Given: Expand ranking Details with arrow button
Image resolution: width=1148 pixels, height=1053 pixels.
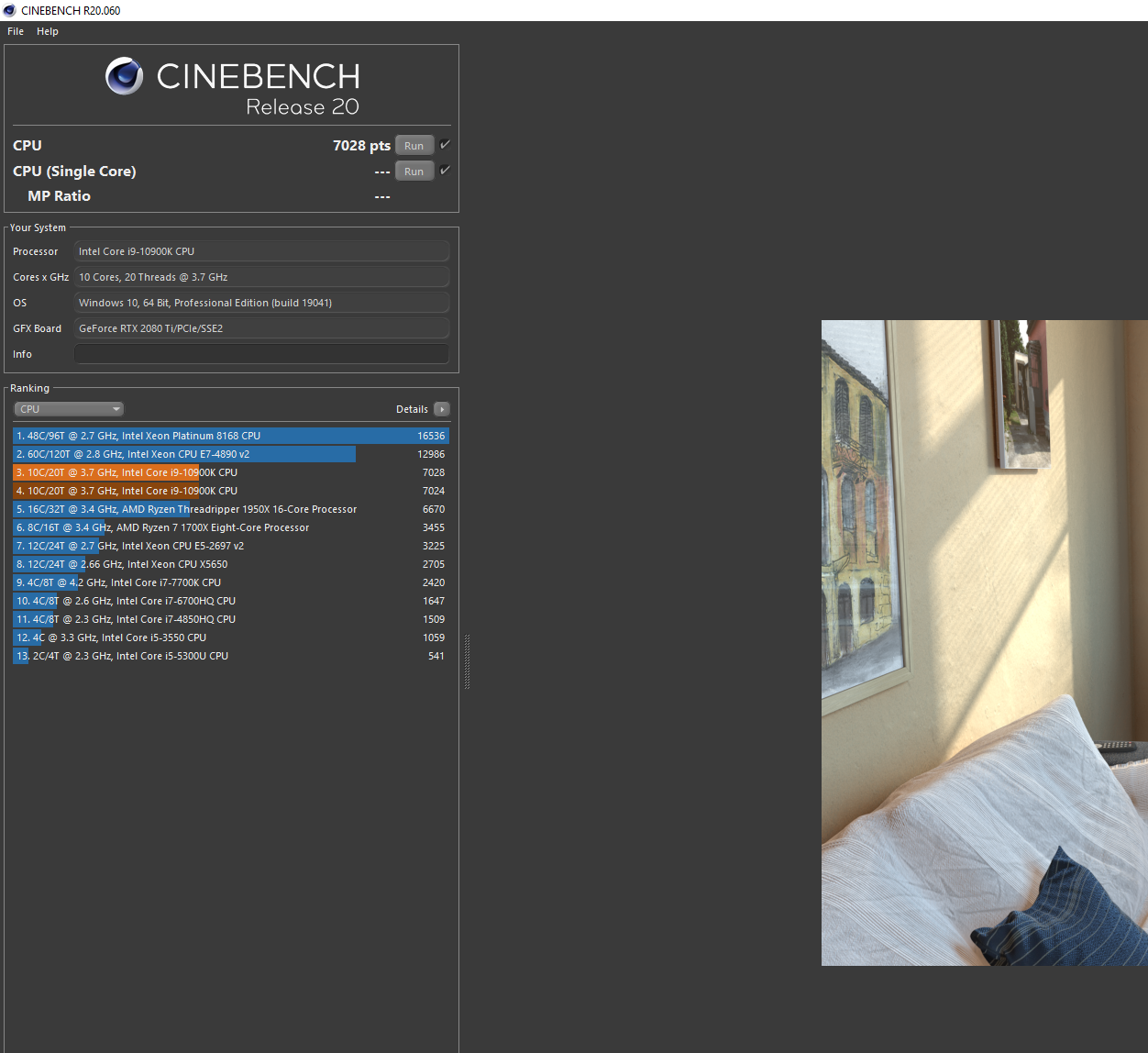Looking at the screenshot, I should pos(442,409).
